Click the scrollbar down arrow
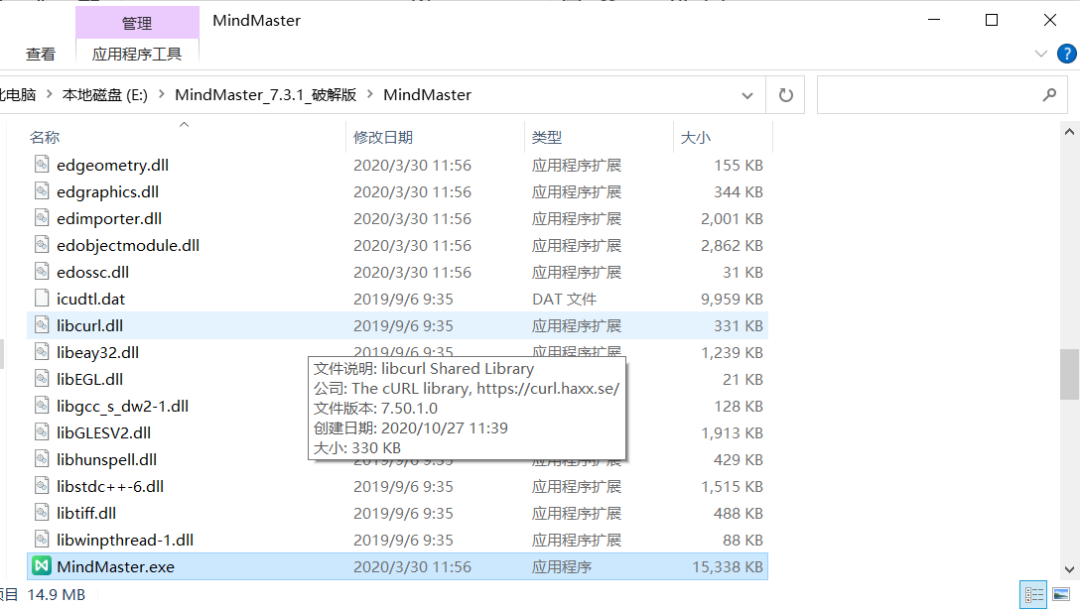 [1069, 570]
